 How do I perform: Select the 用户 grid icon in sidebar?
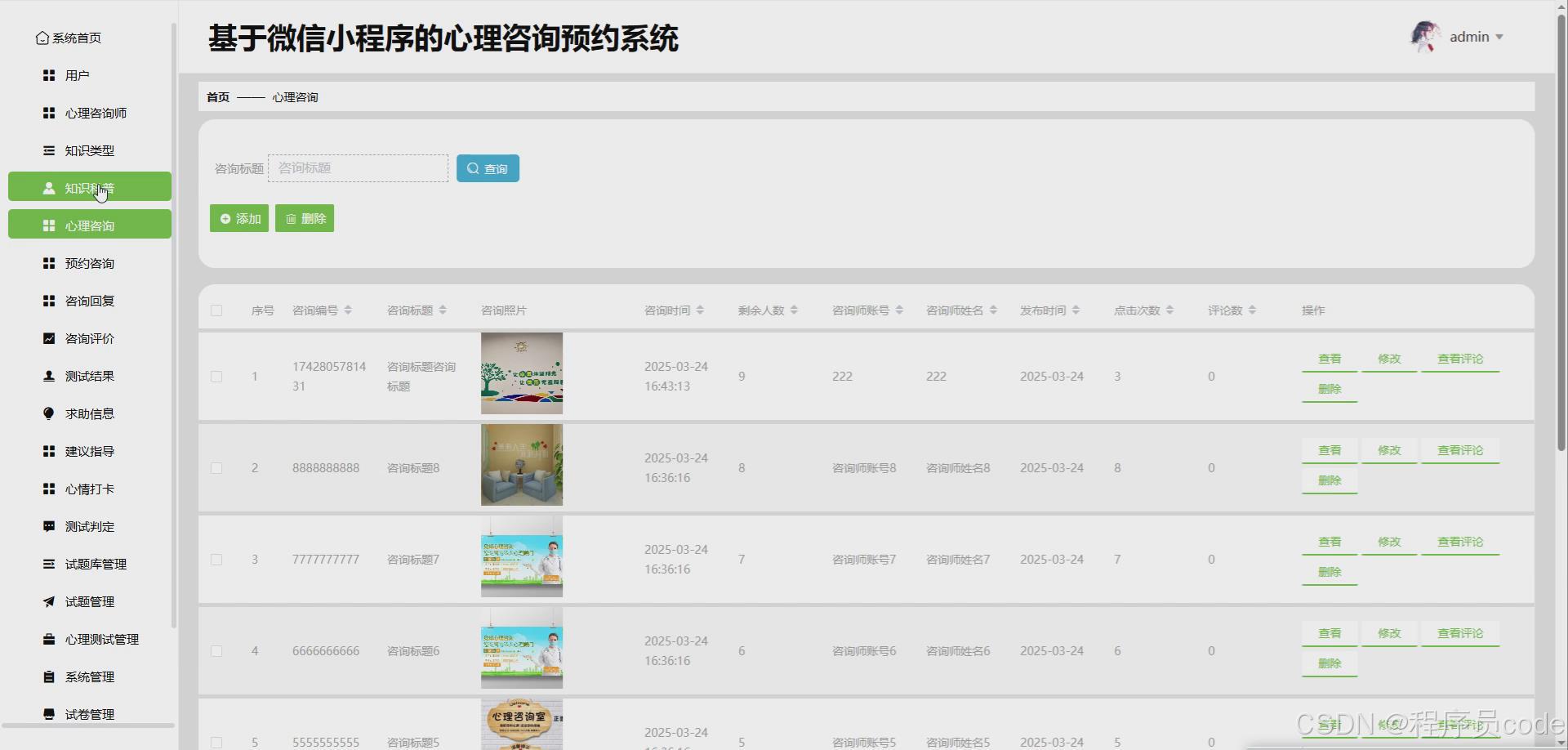tap(48, 75)
